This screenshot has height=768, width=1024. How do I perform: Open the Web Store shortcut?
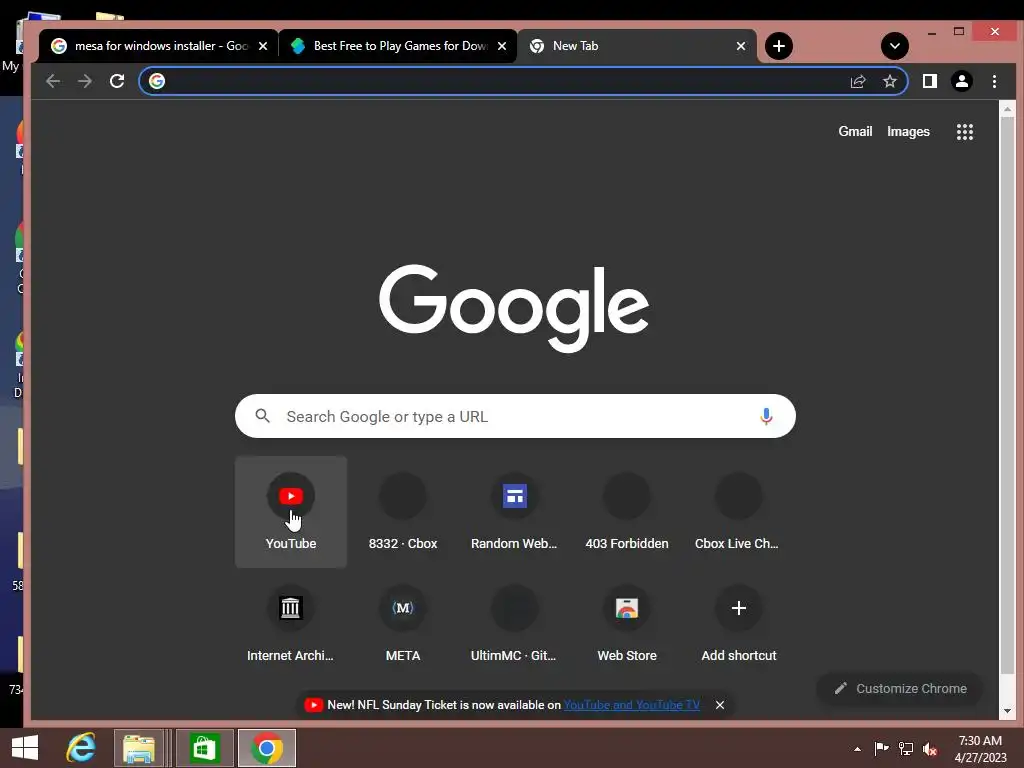[627, 624]
